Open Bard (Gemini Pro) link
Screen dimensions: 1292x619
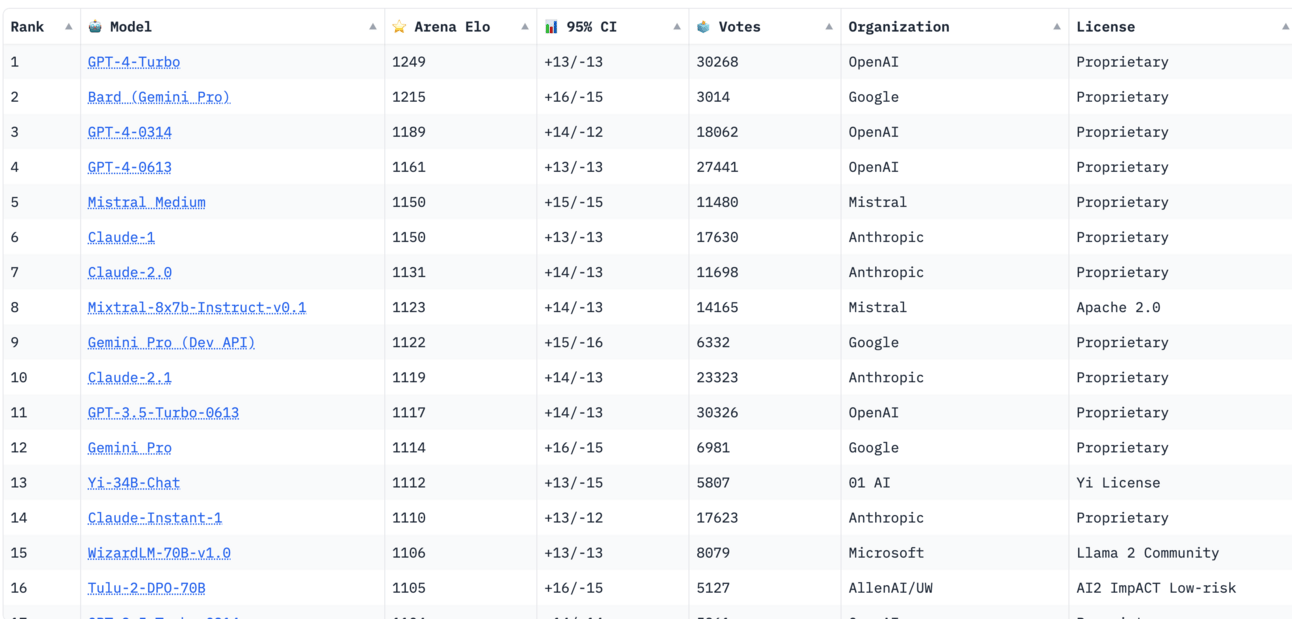158,97
